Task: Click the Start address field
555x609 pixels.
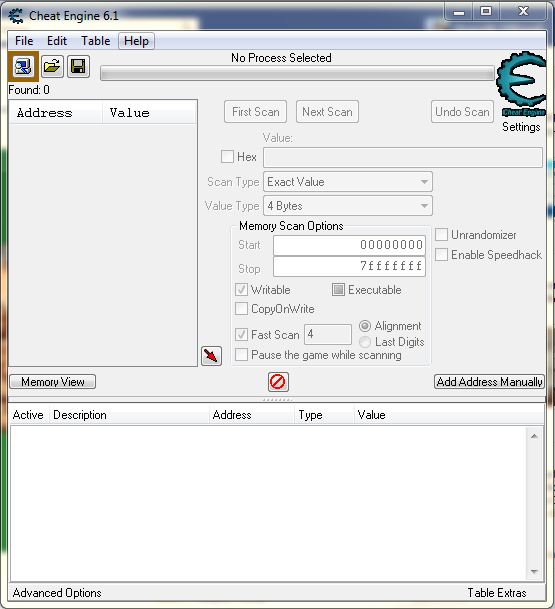Action: pos(349,245)
